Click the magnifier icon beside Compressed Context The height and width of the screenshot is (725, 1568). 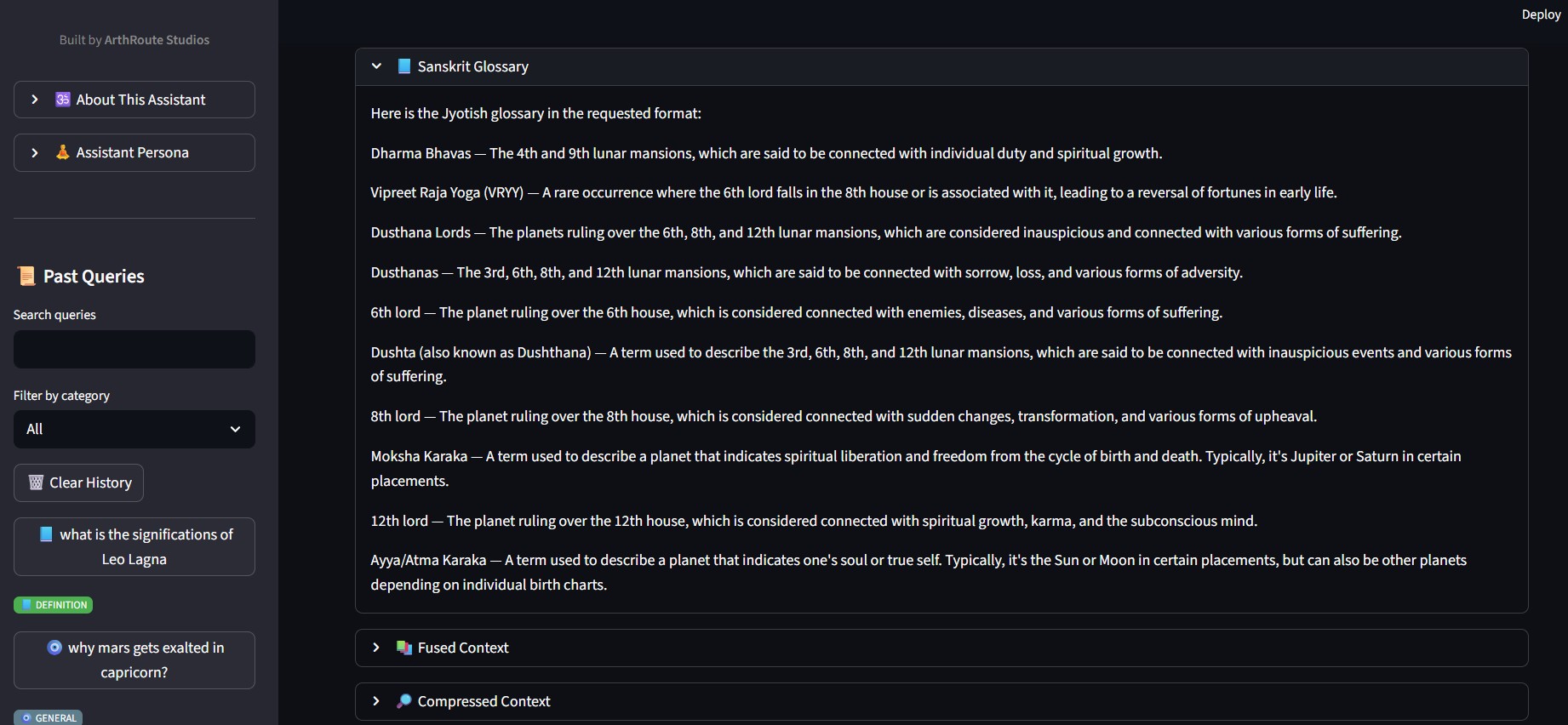403,701
